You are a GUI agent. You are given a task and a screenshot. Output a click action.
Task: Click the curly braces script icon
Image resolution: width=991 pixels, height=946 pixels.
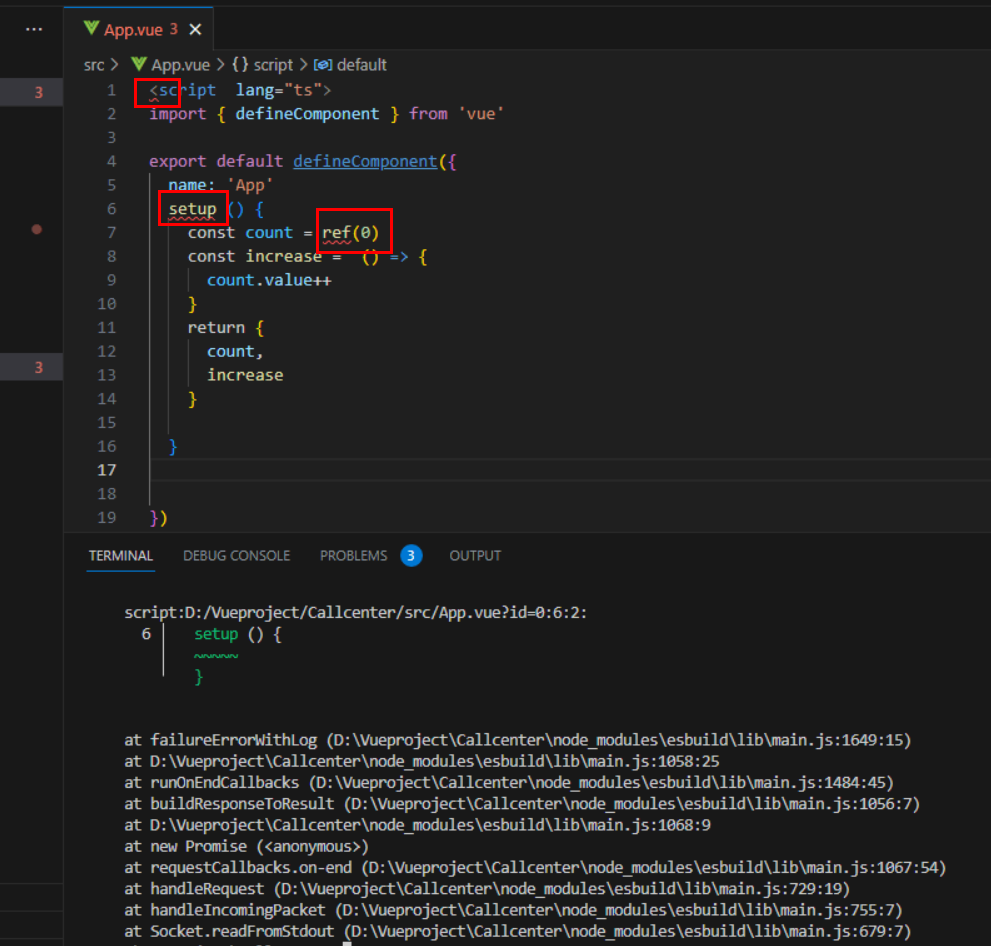click(240, 64)
